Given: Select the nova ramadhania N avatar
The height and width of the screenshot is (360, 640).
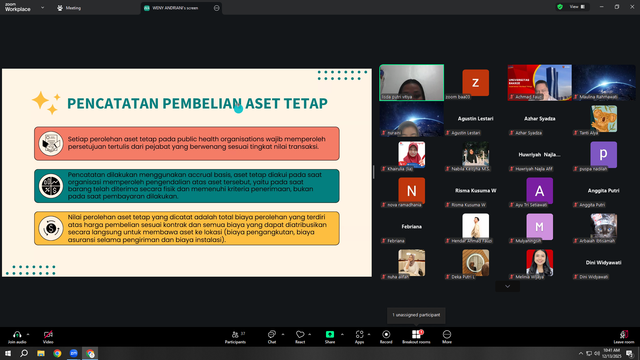Looking at the screenshot, I should tap(411, 190).
